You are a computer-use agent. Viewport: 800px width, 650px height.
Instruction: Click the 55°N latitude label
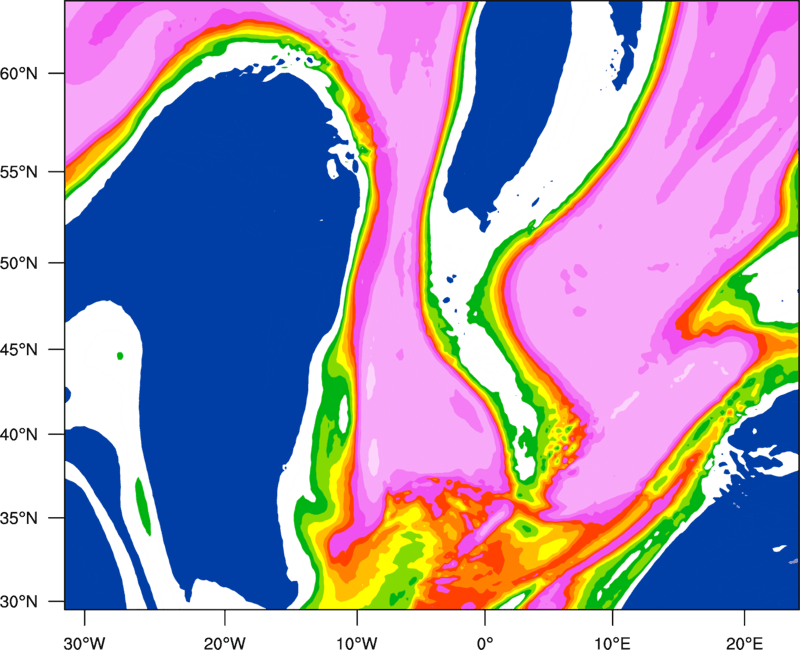[x=19, y=172]
